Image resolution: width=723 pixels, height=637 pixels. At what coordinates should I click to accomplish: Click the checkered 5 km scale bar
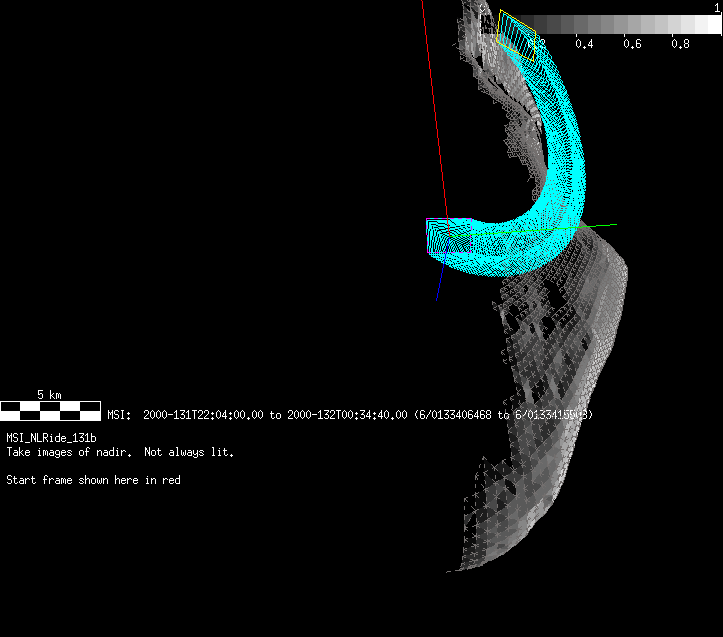51,410
